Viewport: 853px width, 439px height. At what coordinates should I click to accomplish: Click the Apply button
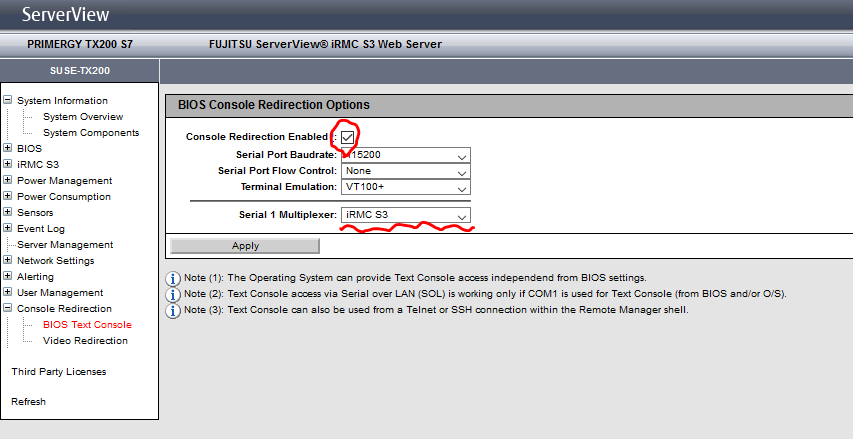click(x=245, y=246)
